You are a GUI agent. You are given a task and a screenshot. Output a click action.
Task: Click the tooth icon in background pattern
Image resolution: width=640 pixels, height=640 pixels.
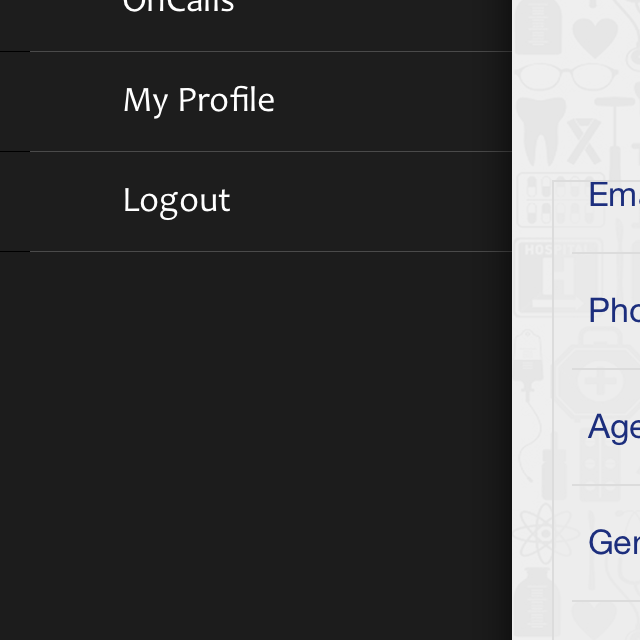[x=540, y=131]
